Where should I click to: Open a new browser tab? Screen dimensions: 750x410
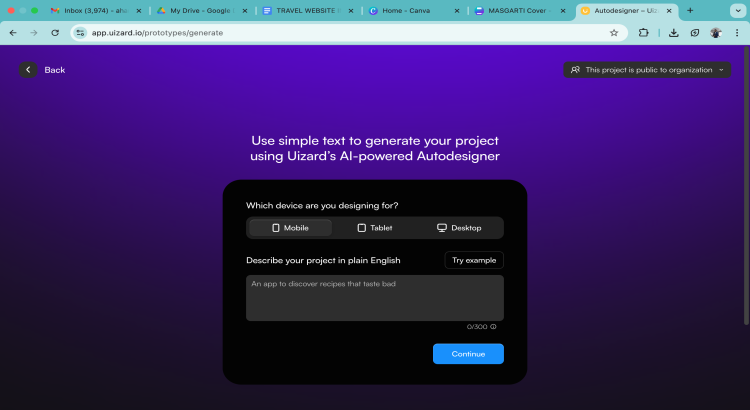690,11
